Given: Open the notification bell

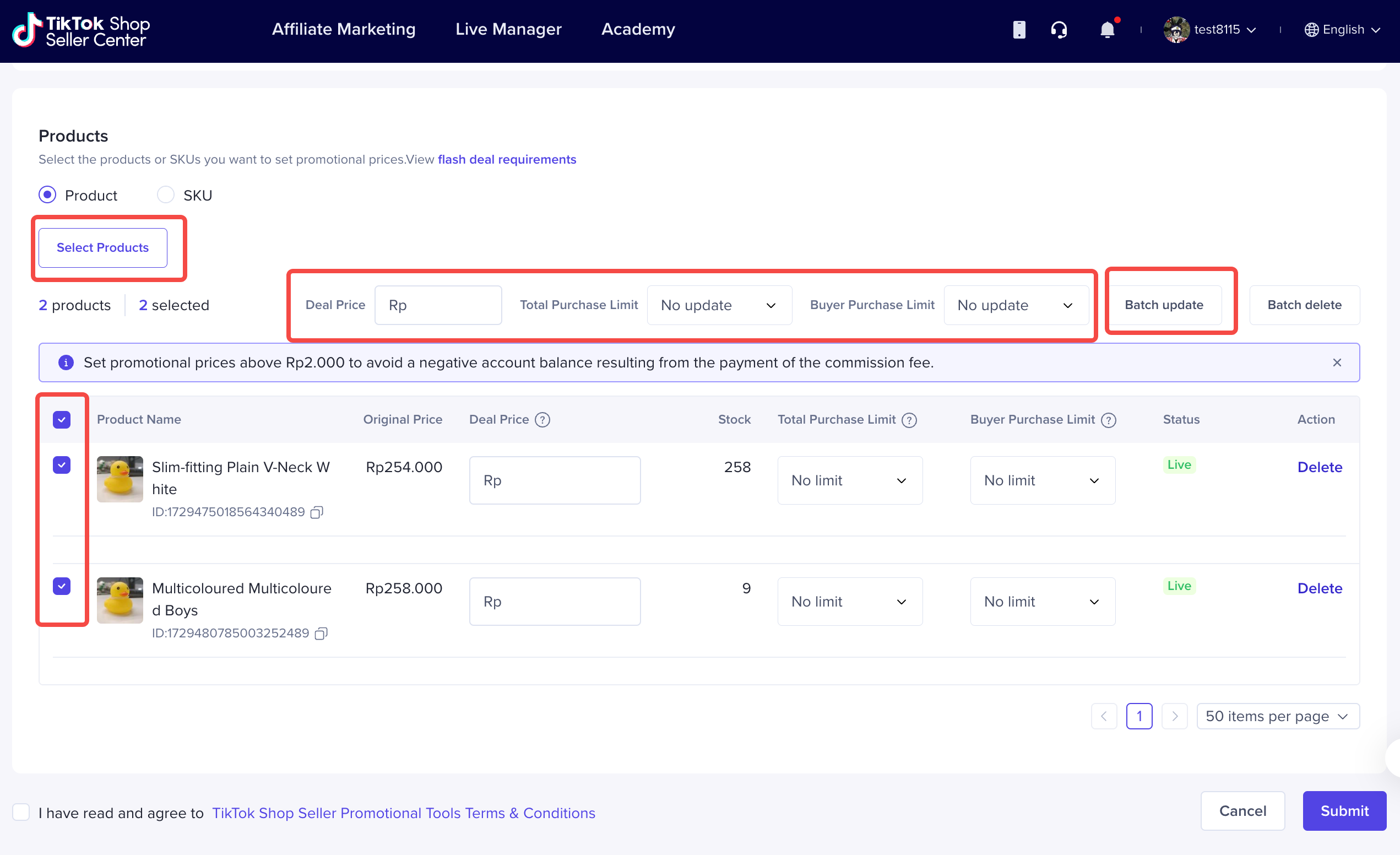Looking at the screenshot, I should coord(1107,30).
